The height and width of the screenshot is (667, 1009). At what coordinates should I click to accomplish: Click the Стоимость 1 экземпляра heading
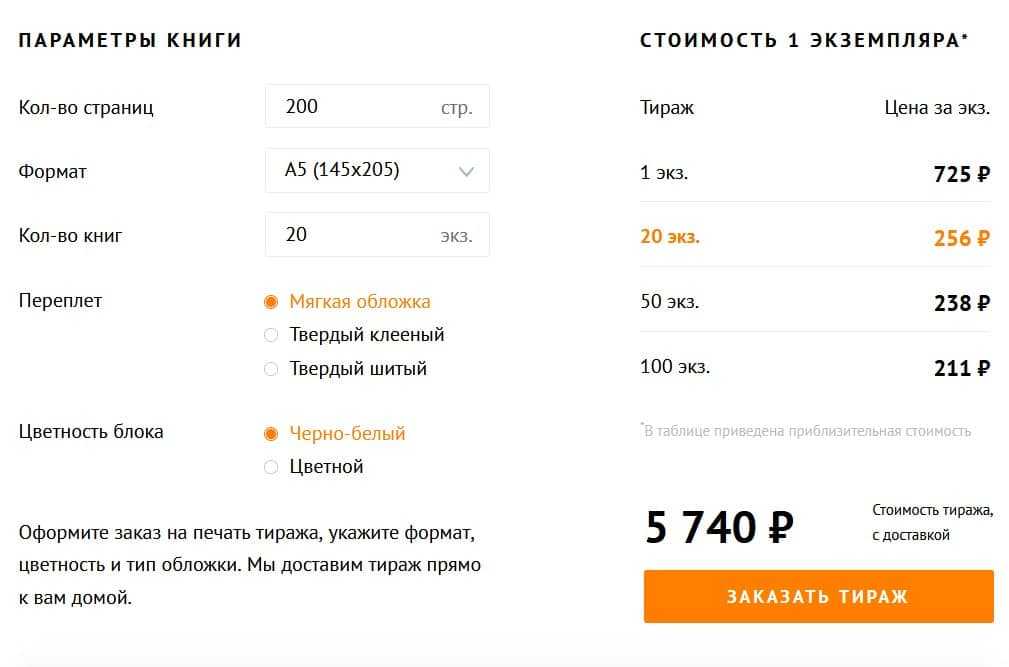click(804, 41)
